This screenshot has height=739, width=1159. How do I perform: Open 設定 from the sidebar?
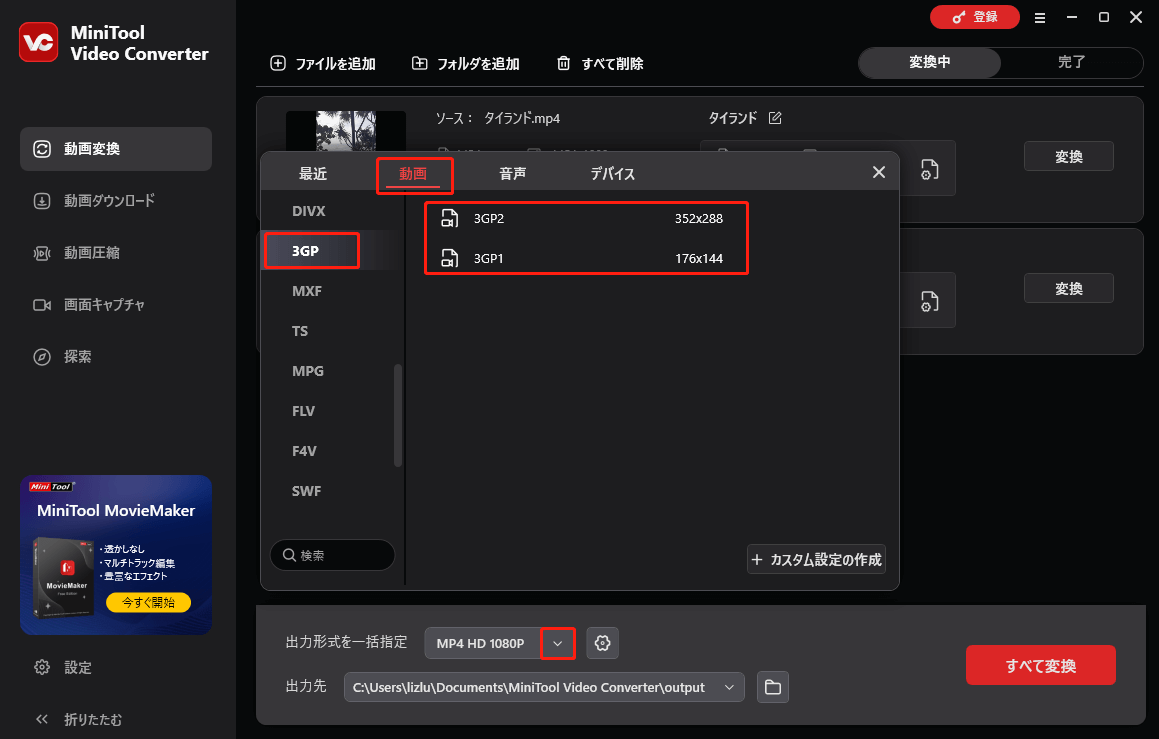tap(64, 667)
